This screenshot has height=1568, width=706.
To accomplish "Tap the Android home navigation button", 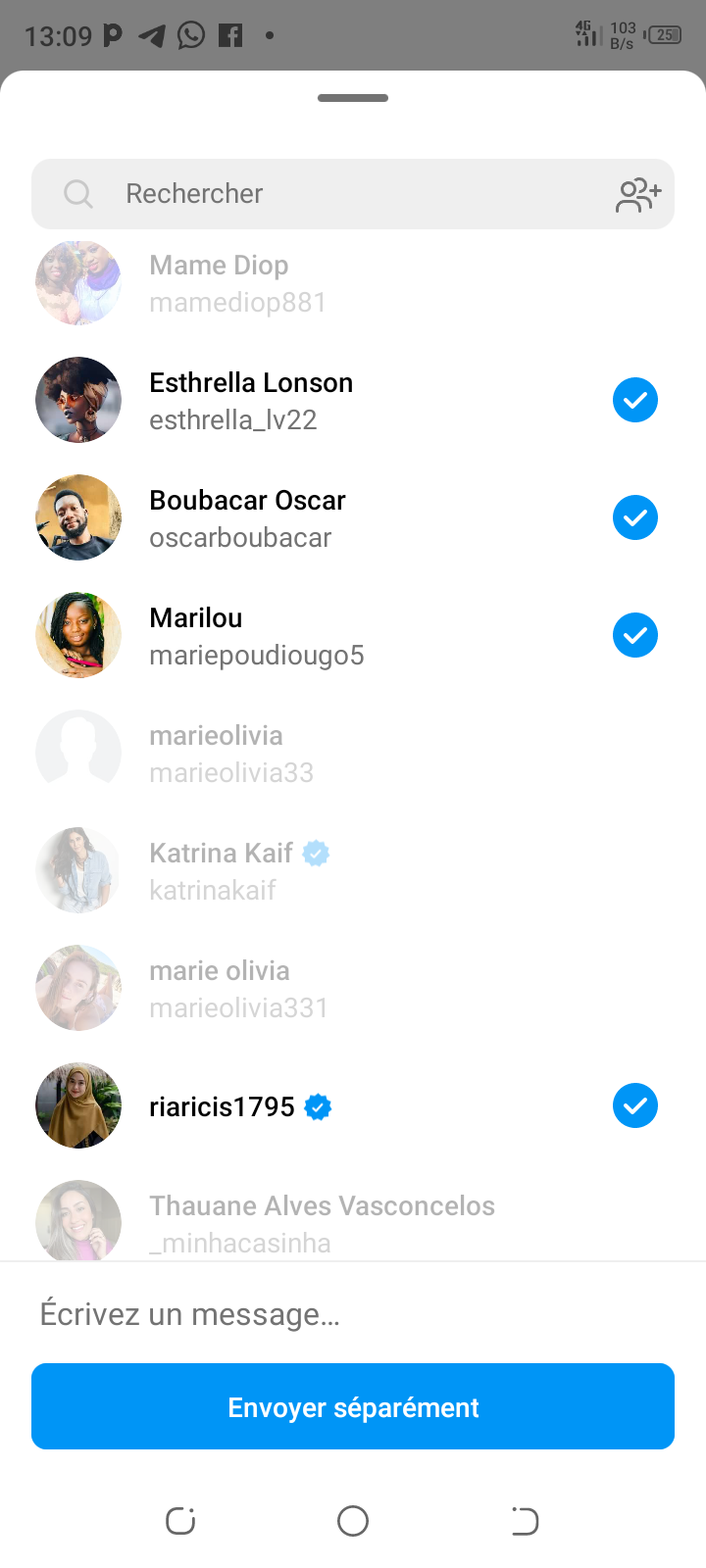I will (x=353, y=1521).
